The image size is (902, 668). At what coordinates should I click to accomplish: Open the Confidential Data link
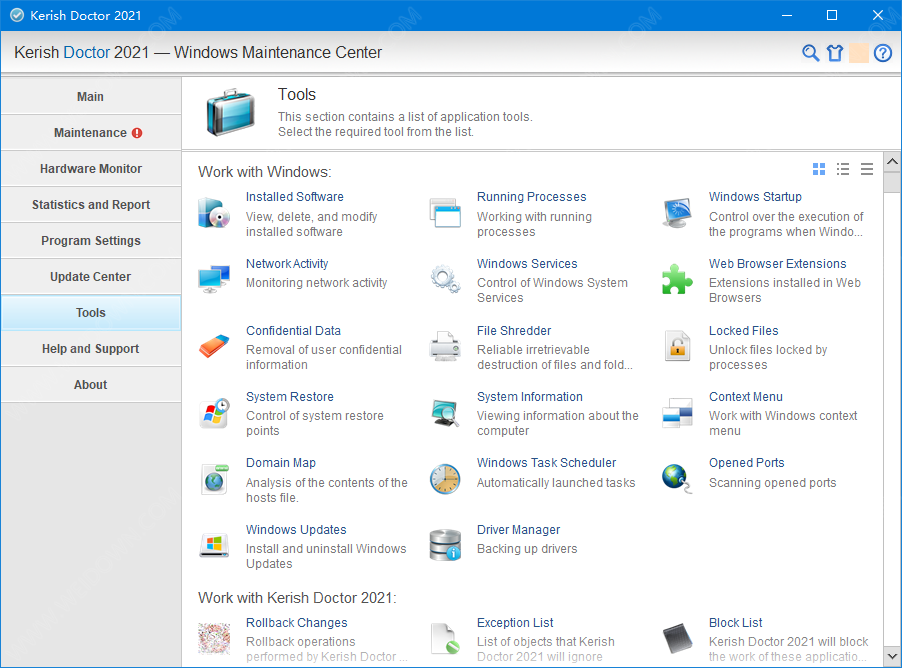[293, 331]
